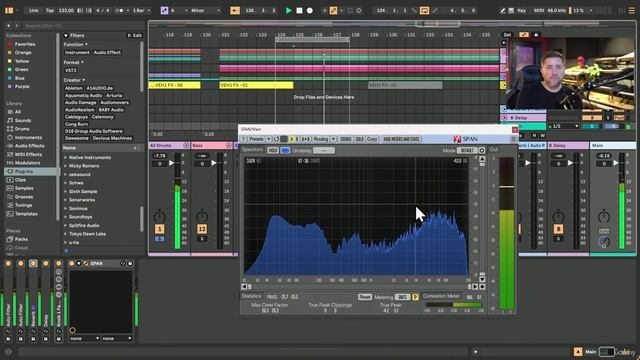Click the SPAN statistics Reset button
Viewport: 640px width, 360px height.
pyautogui.click(x=365, y=297)
